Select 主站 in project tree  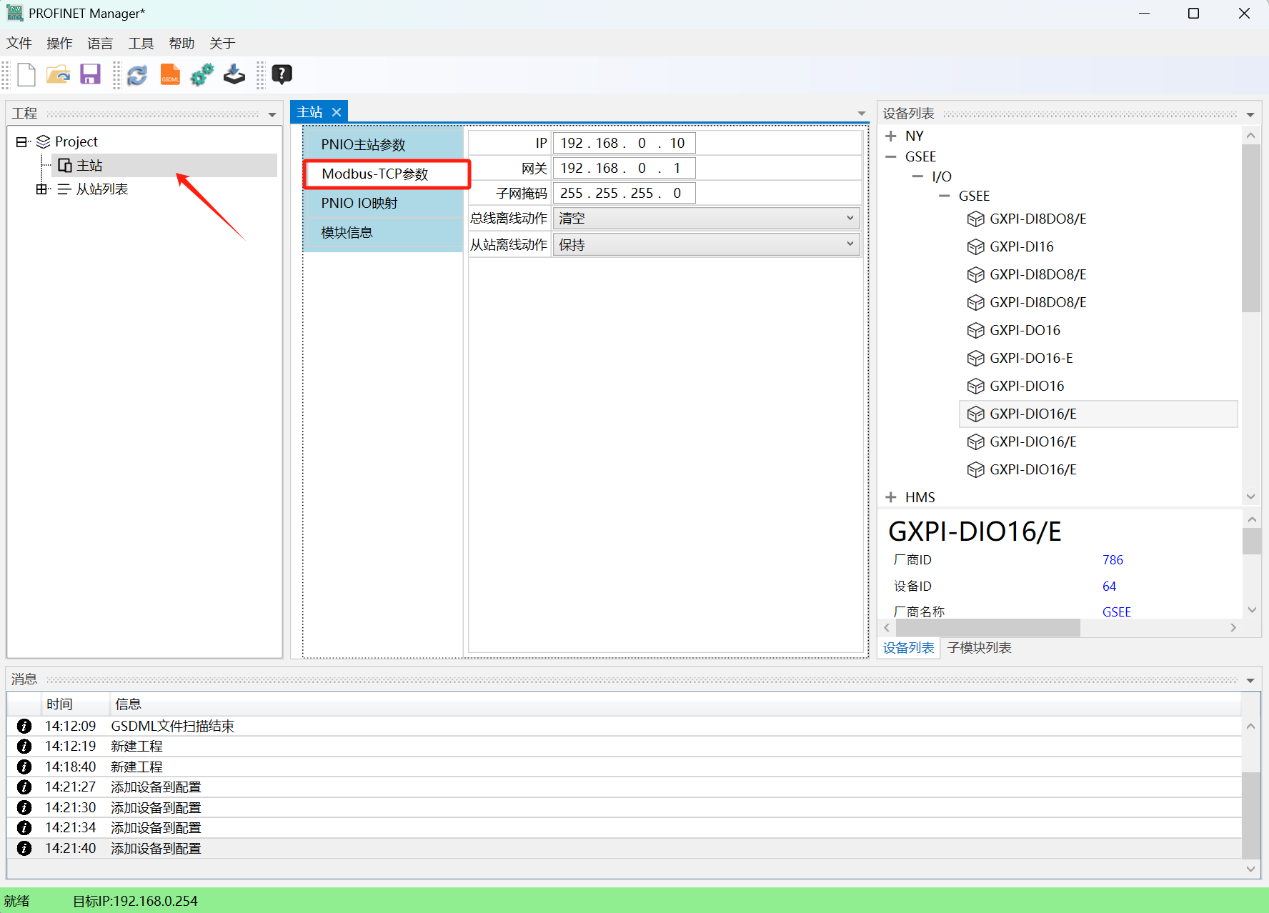[89, 165]
